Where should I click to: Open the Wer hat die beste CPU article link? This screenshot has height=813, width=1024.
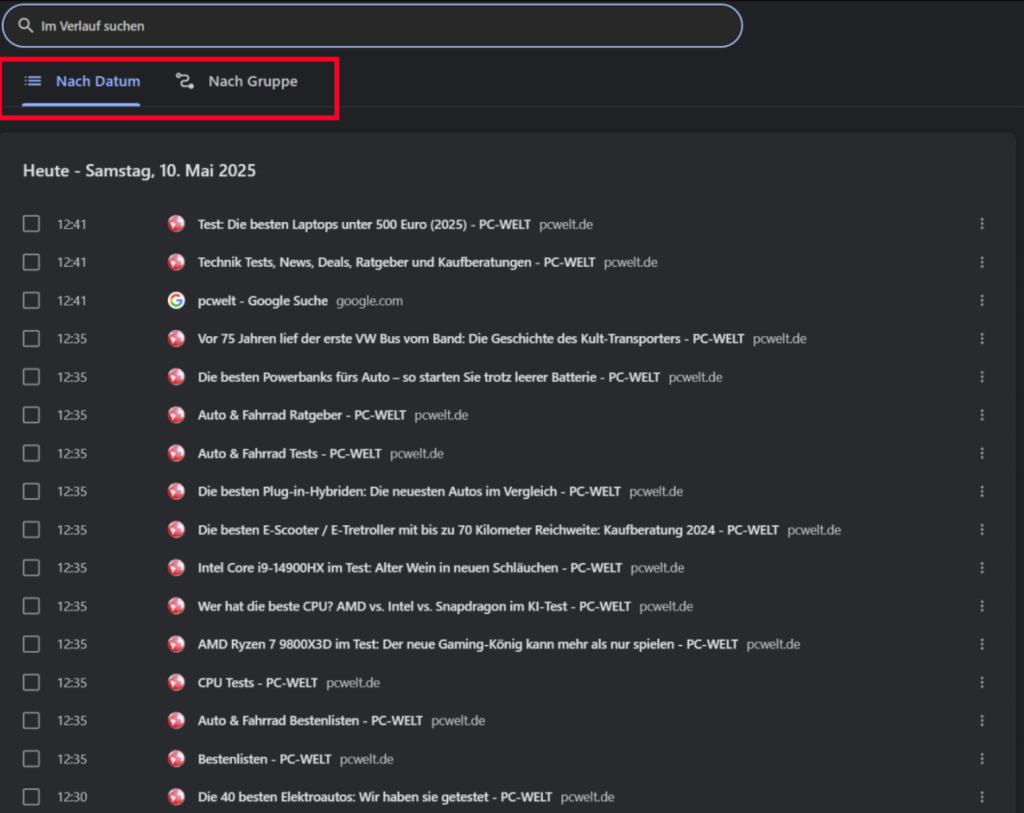[x=414, y=606]
